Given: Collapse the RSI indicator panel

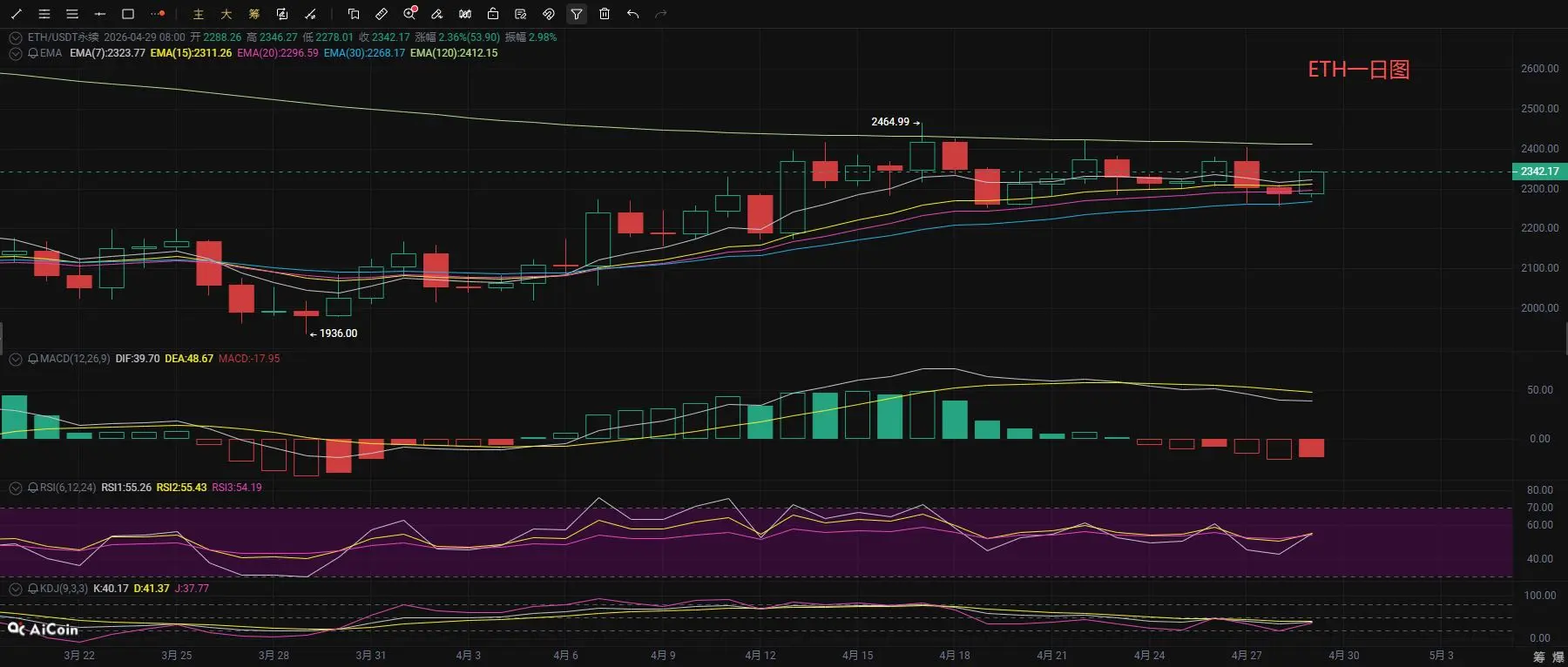Looking at the screenshot, I should [x=15, y=488].
